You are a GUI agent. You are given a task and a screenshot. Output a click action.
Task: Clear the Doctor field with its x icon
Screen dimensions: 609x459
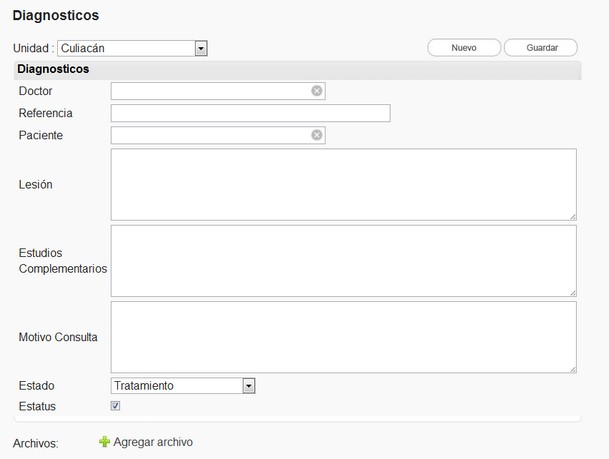316,91
